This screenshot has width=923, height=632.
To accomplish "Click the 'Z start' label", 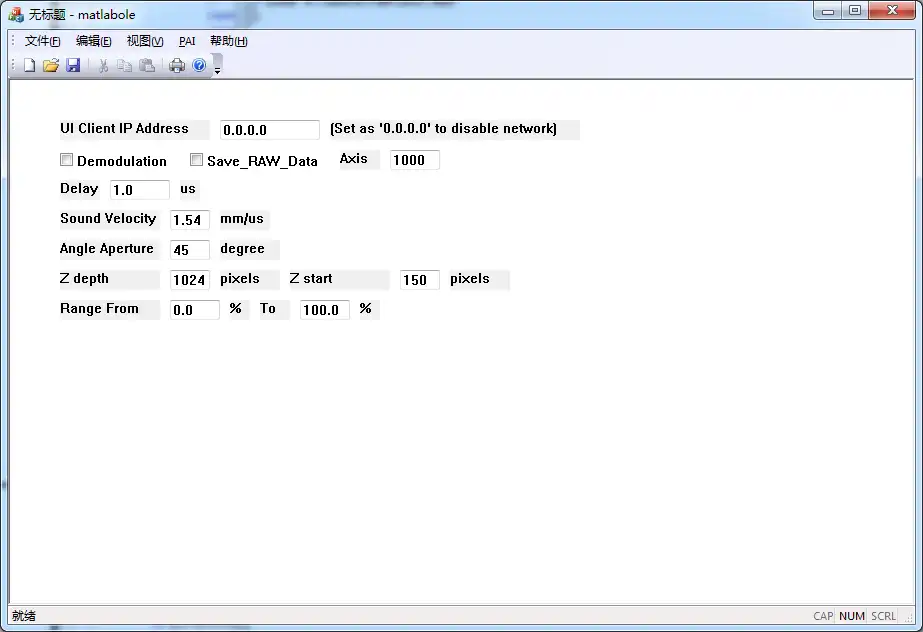I will pos(311,279).
